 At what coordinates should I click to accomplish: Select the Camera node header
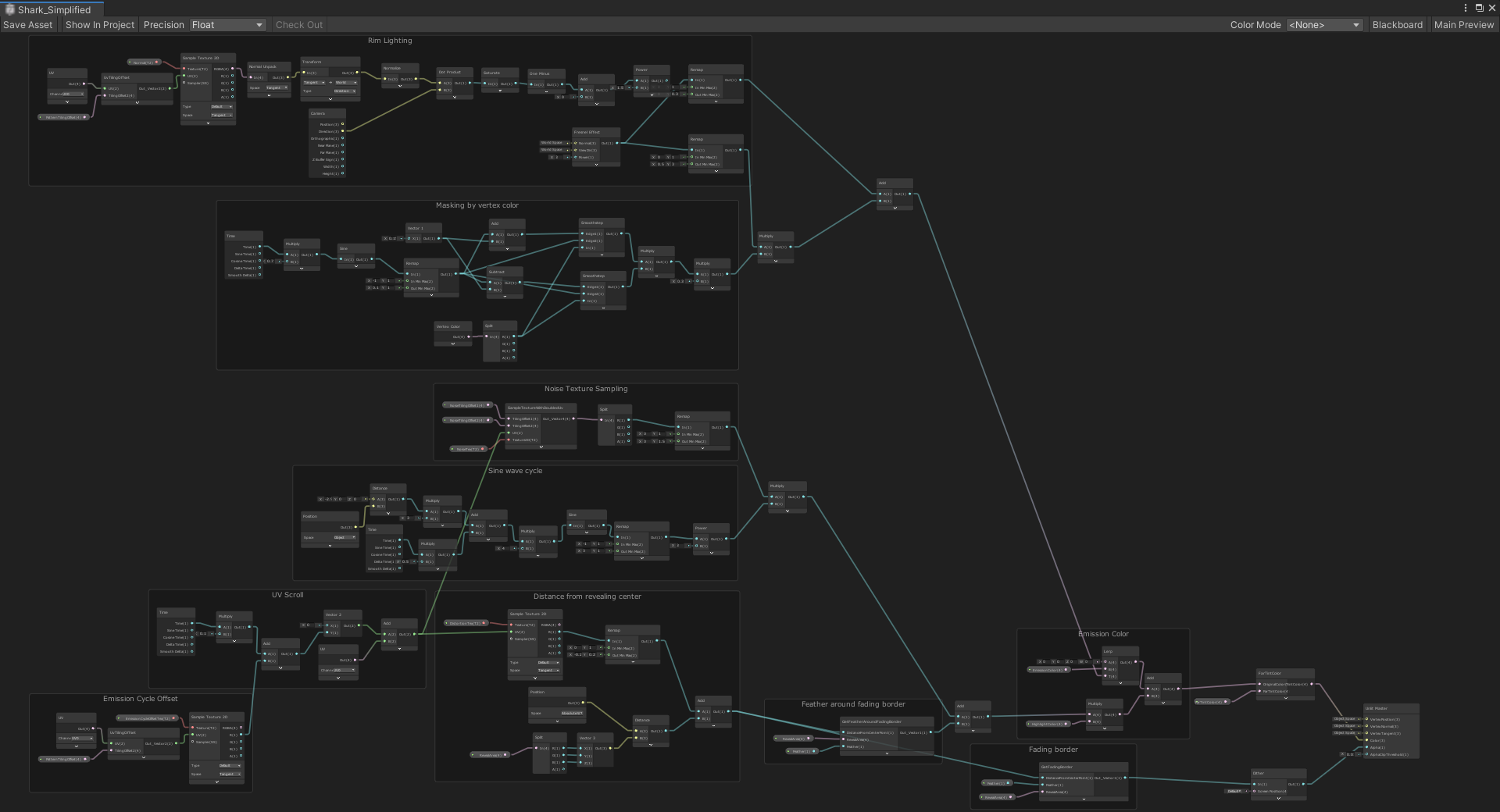click(x=327, y=113)
